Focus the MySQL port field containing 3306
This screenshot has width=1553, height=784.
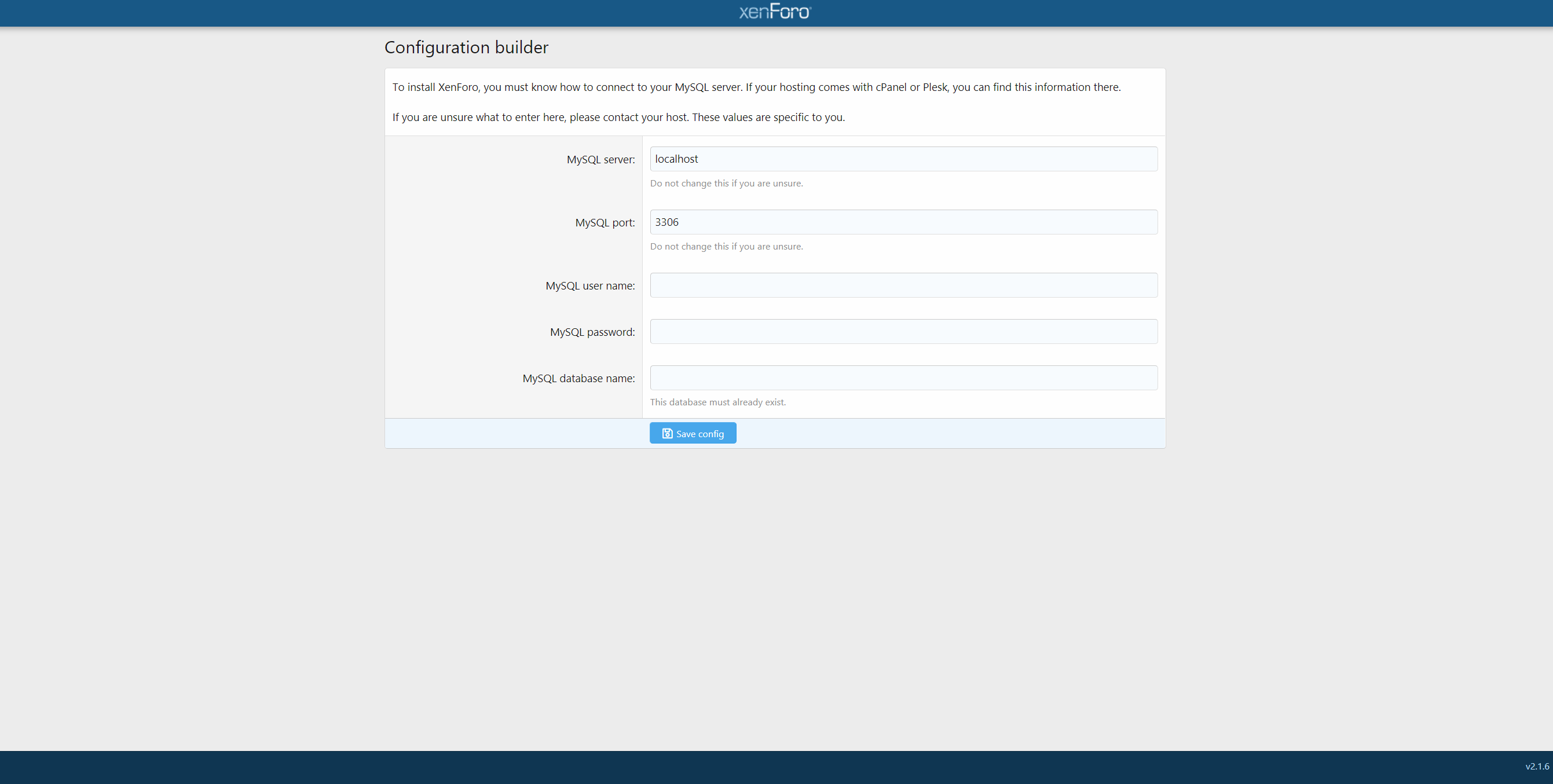pos(903,222)
